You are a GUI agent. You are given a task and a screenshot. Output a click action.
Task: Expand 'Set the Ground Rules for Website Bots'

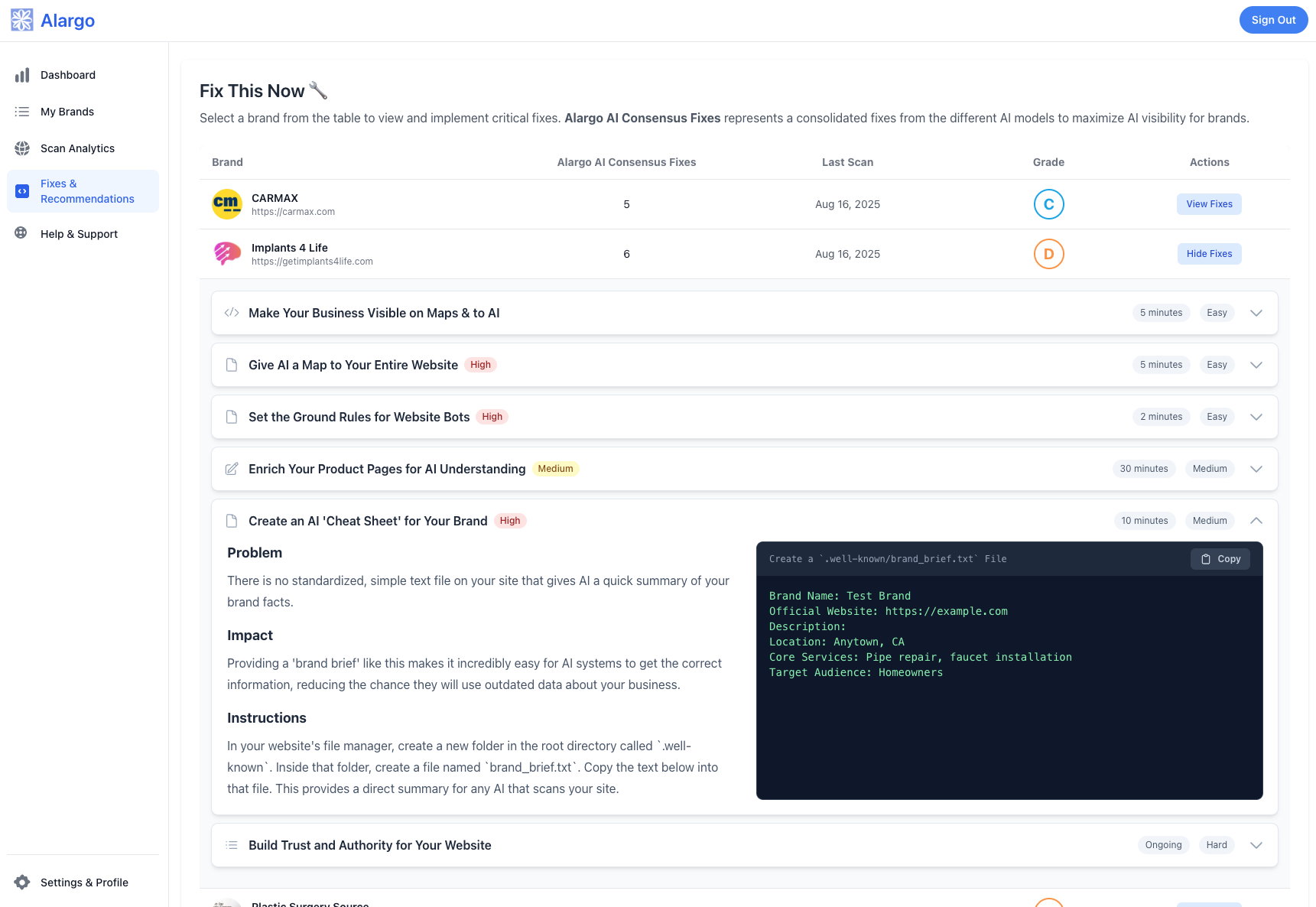(1256, 417)
